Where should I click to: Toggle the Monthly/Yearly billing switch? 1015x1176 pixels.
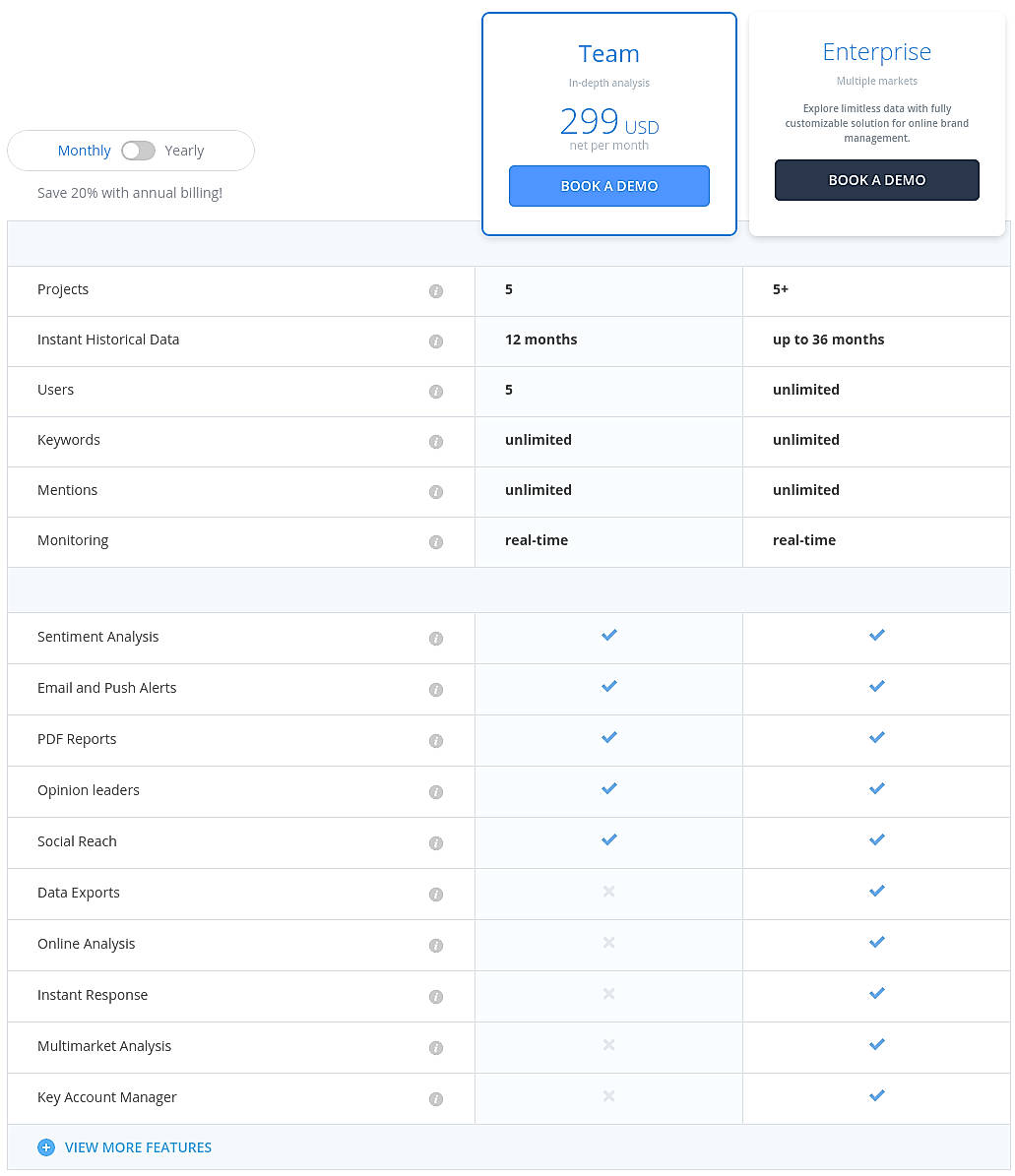(x=138, y=151)
